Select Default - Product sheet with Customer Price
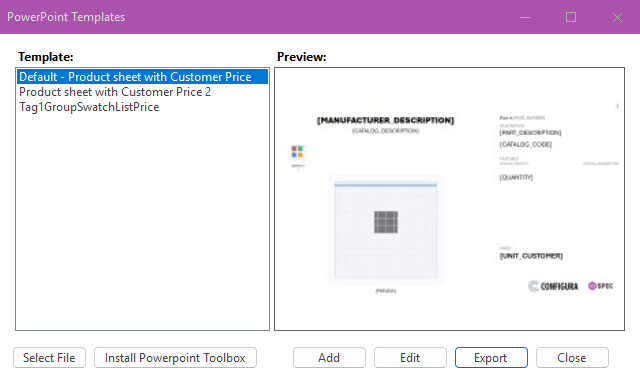This screenshot has height=381, width=640. click(x=142, y=77)
